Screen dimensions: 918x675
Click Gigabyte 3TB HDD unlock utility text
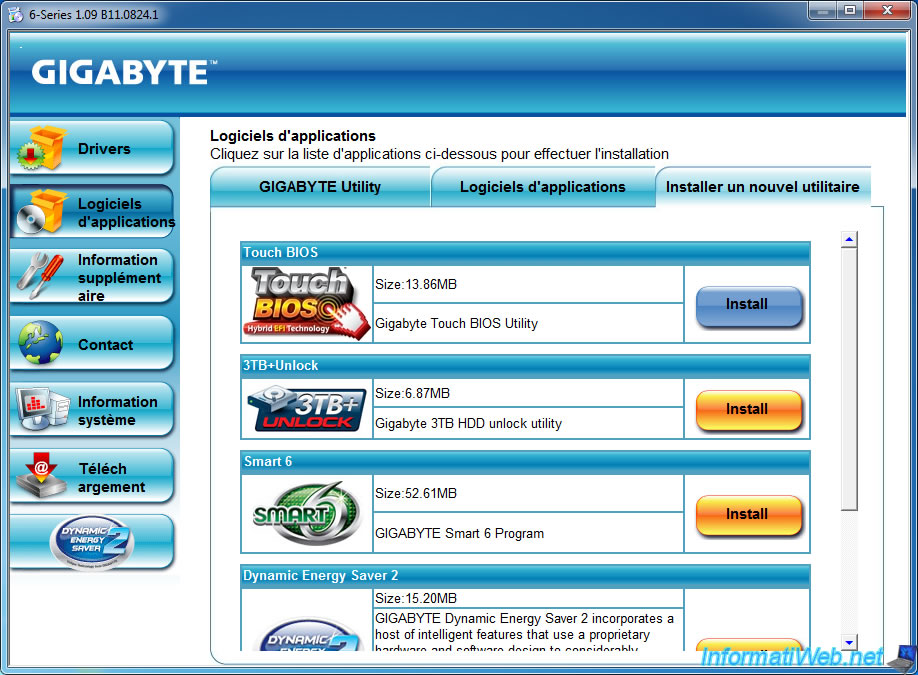pyautogui.click(x=468, y=423)
